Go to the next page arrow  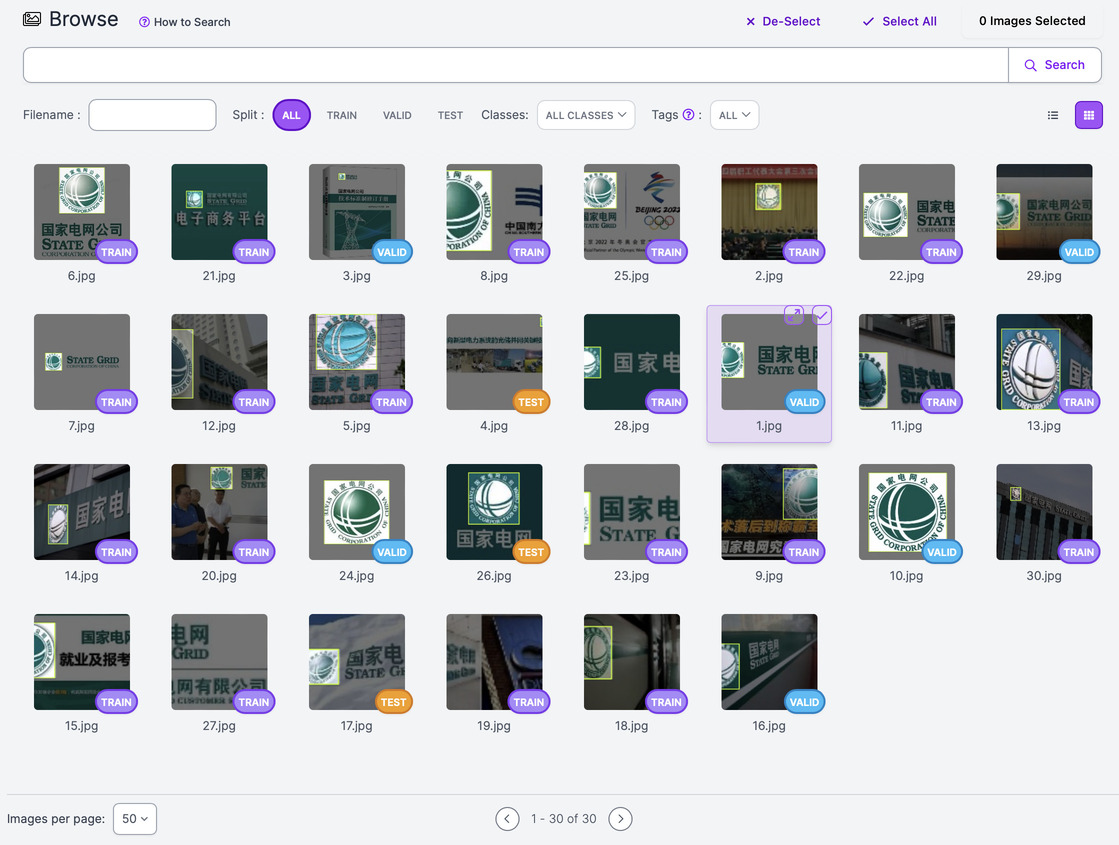[620, 819]
